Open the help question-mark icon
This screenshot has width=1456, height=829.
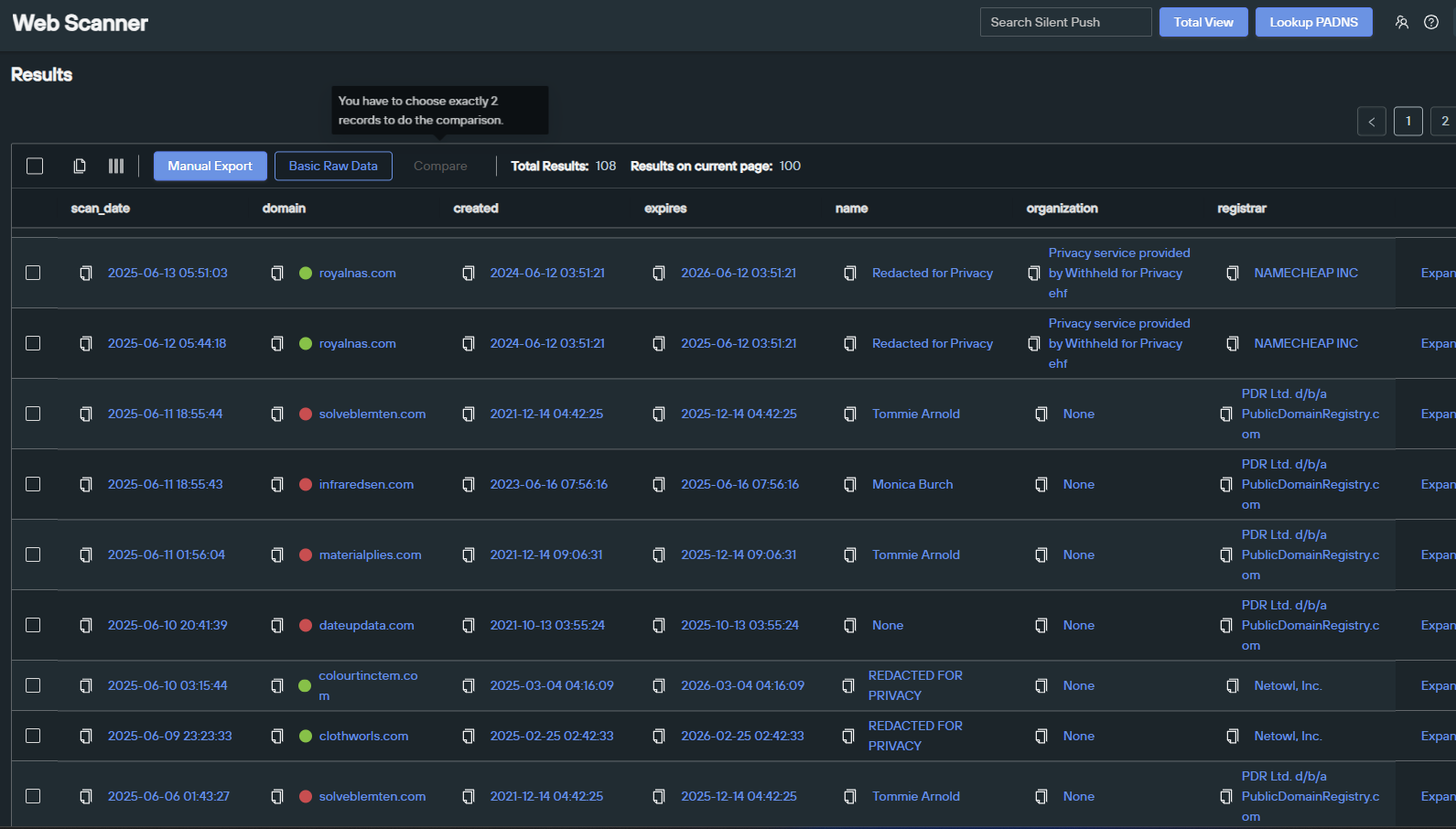coord(1431,22)
